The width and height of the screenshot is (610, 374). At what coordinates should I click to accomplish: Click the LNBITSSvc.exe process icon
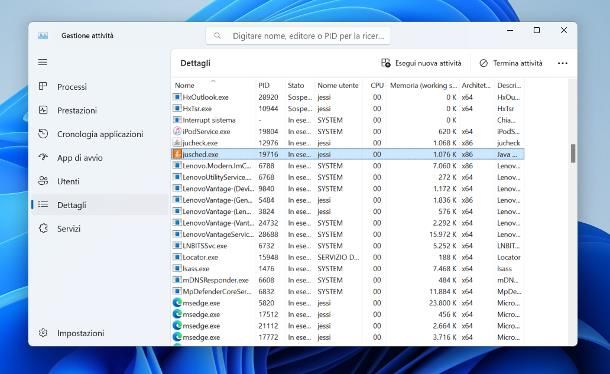pos(177,246)
